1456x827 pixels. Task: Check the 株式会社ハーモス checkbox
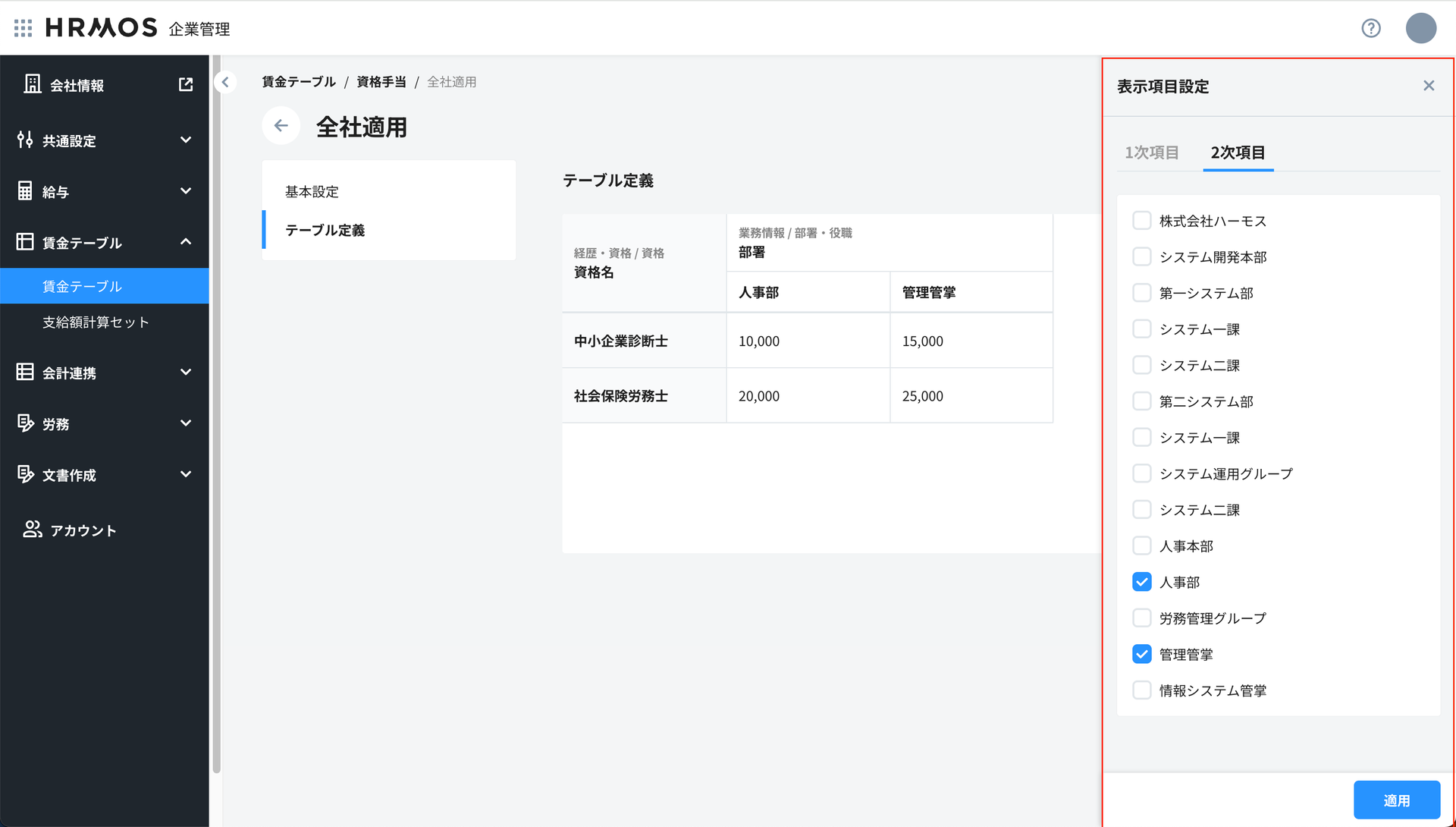pyautogui.click(x=1141, y=221)
